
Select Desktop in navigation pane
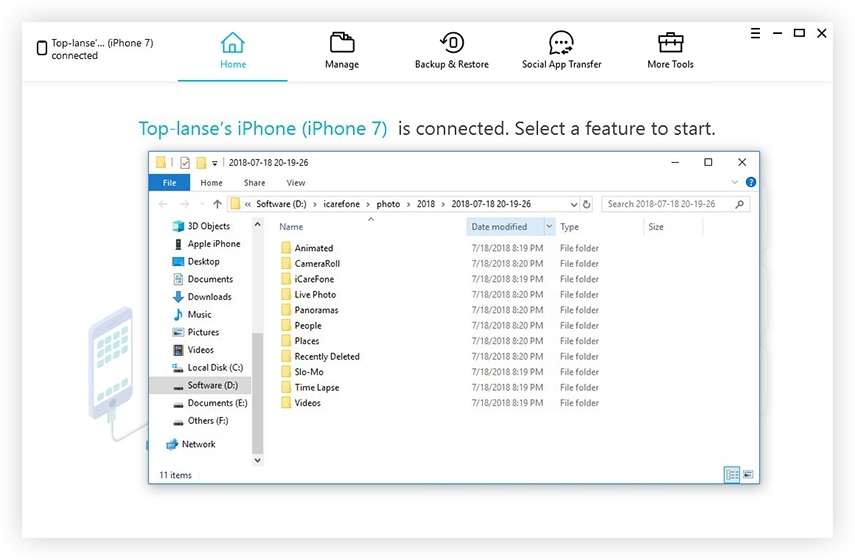click(x=196, y=261)
